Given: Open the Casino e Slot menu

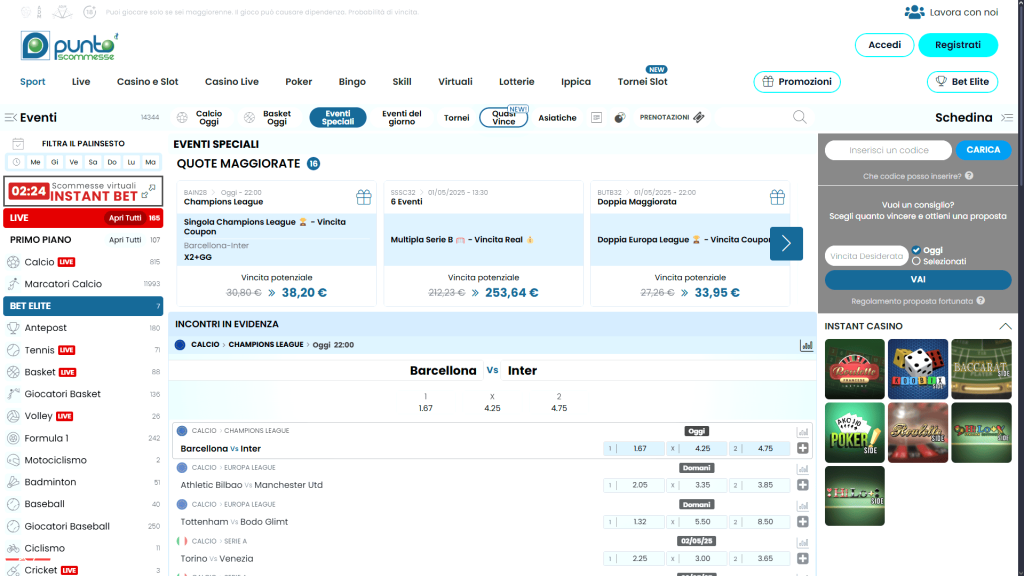Looking at the screenshot, I should coord(147,81).
